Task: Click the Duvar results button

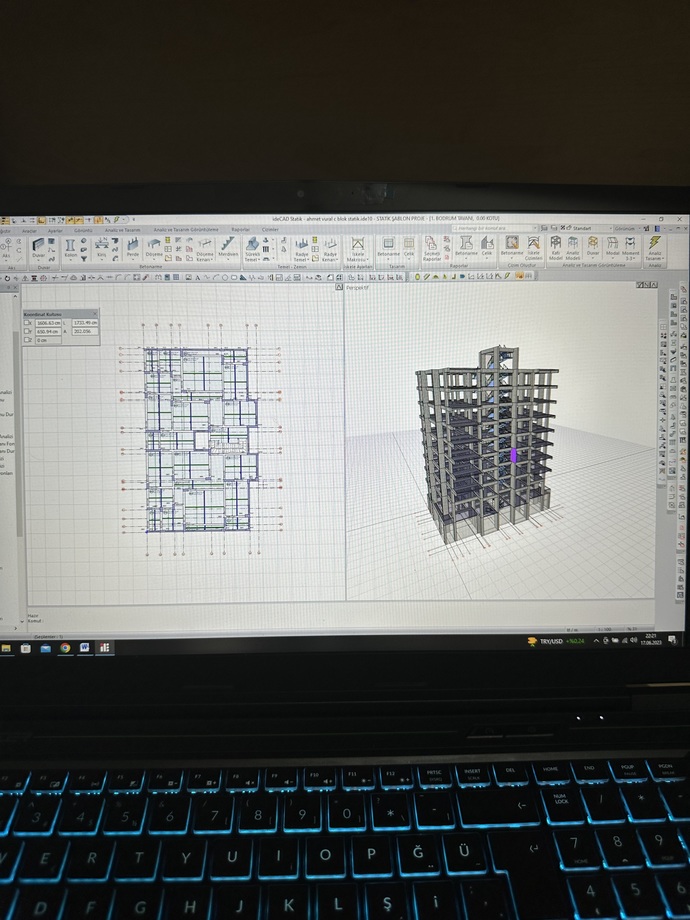Action: [x=593, y=248]
